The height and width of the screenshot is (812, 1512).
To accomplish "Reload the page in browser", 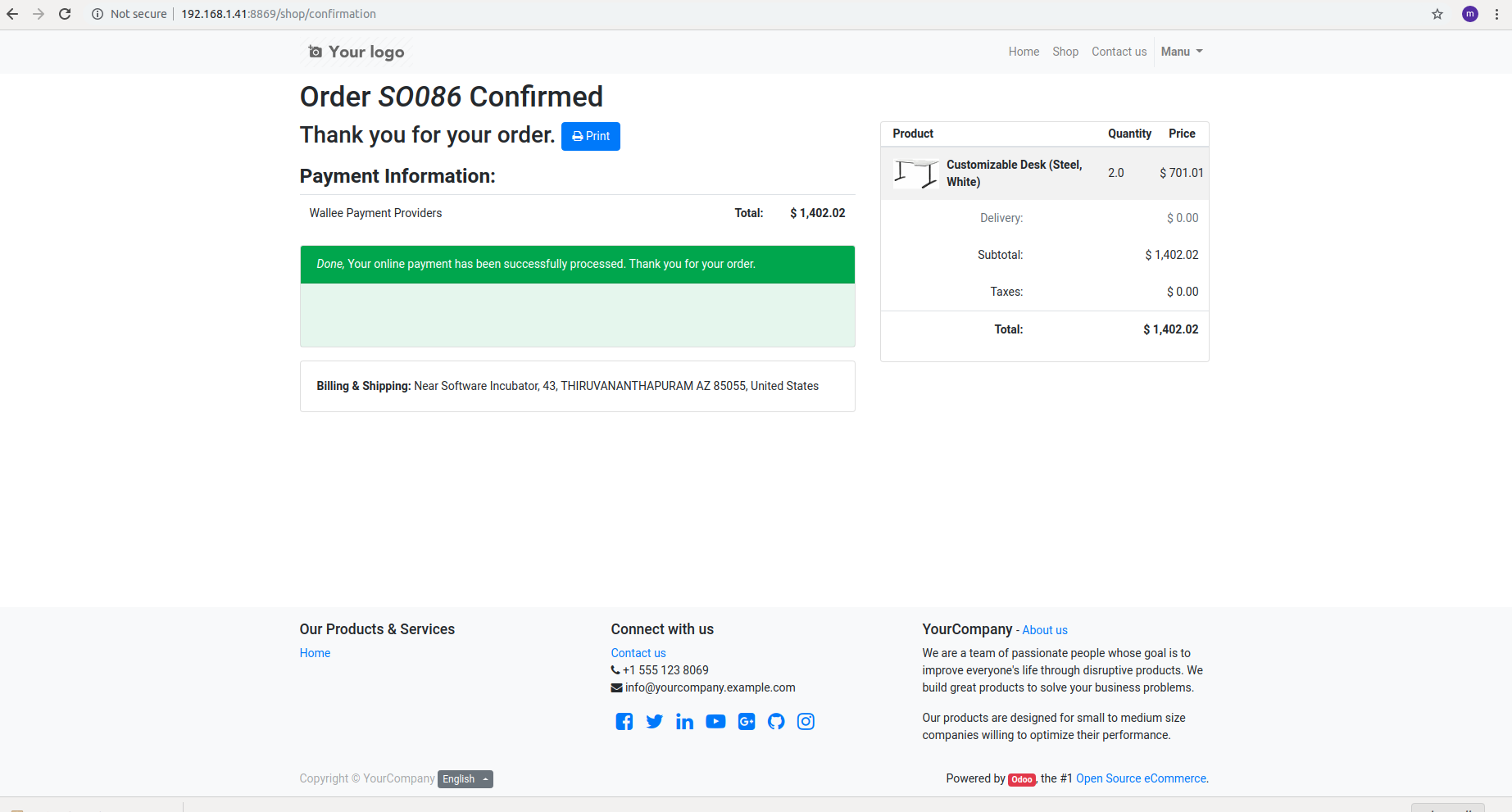I will (x=65, y=14).
